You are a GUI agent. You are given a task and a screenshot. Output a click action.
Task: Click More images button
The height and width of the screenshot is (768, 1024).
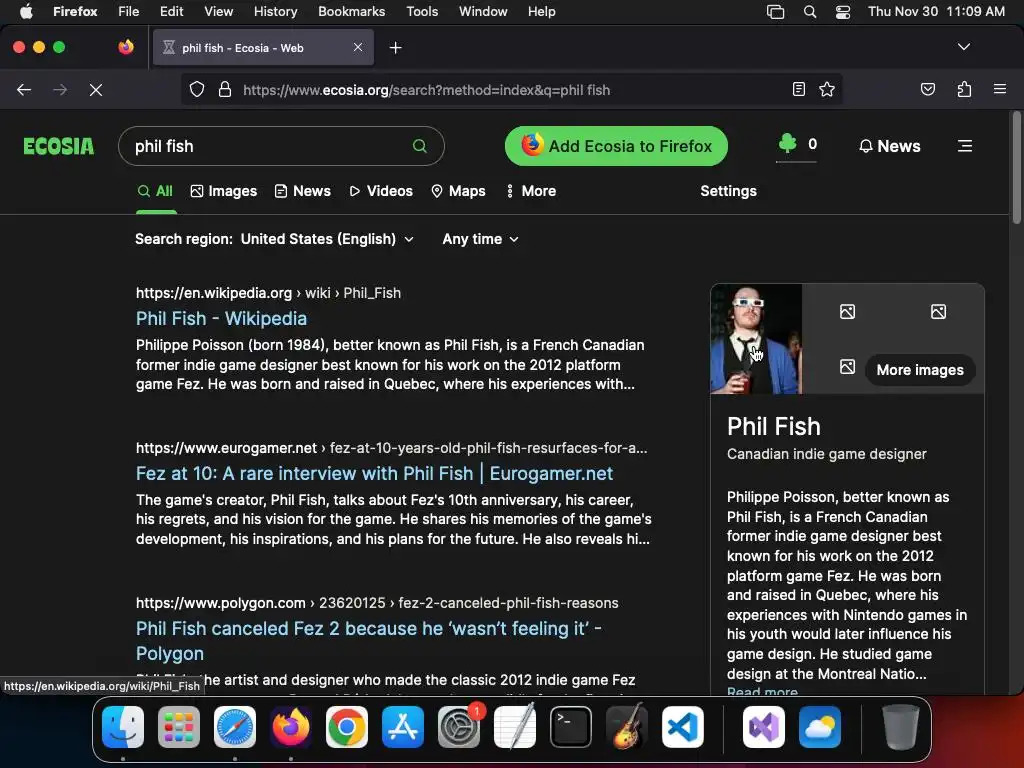tap(920, 370)
